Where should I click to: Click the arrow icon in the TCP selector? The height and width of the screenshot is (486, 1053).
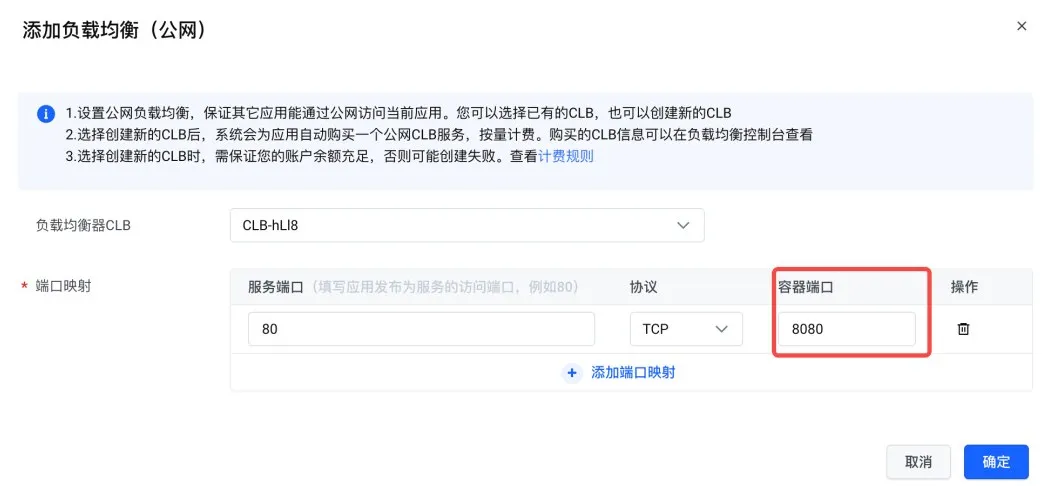[721, 329]
